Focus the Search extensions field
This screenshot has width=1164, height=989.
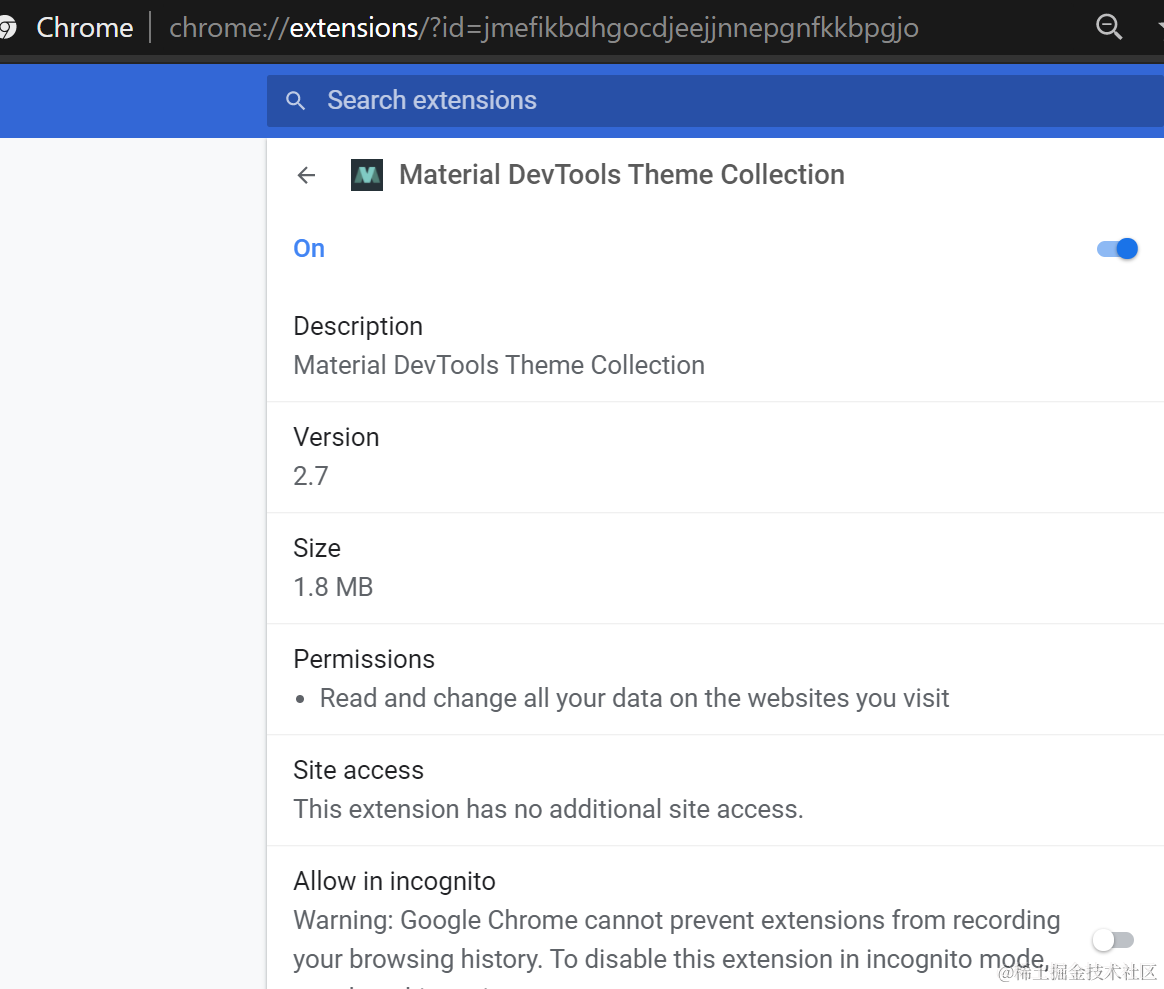click(x=700, y=101)
